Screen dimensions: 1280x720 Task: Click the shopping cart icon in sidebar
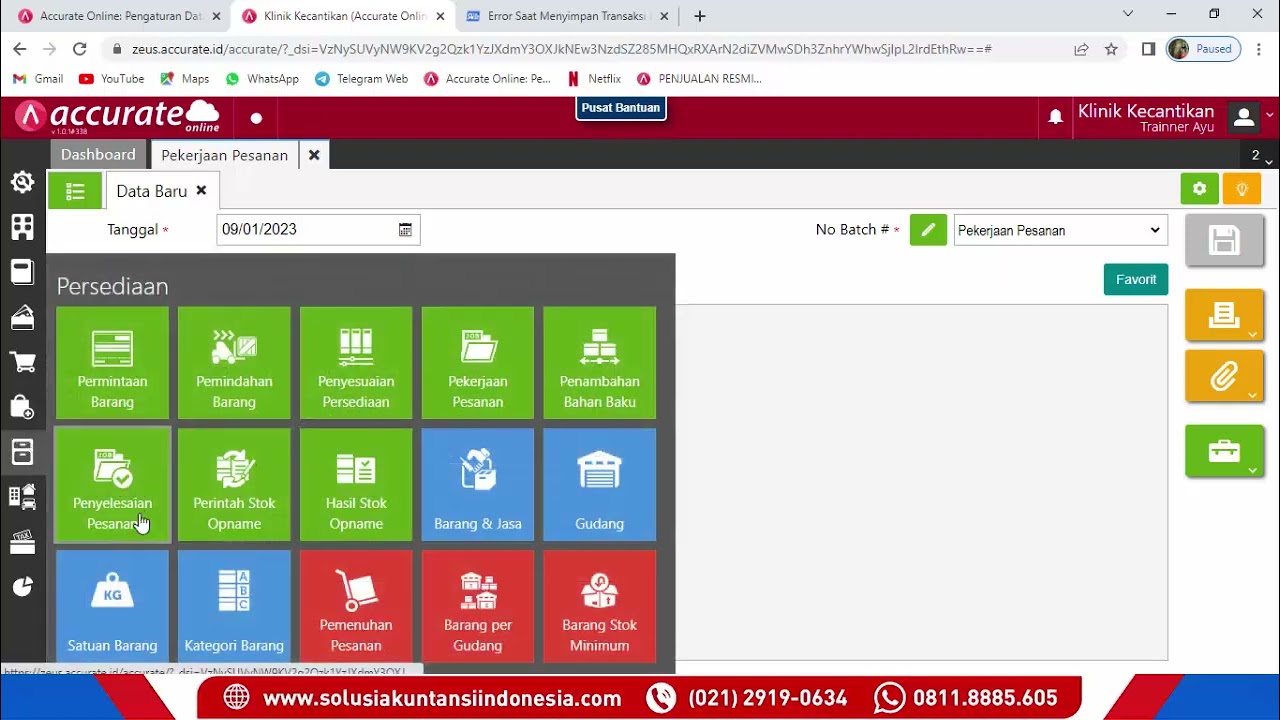(22, 362)
